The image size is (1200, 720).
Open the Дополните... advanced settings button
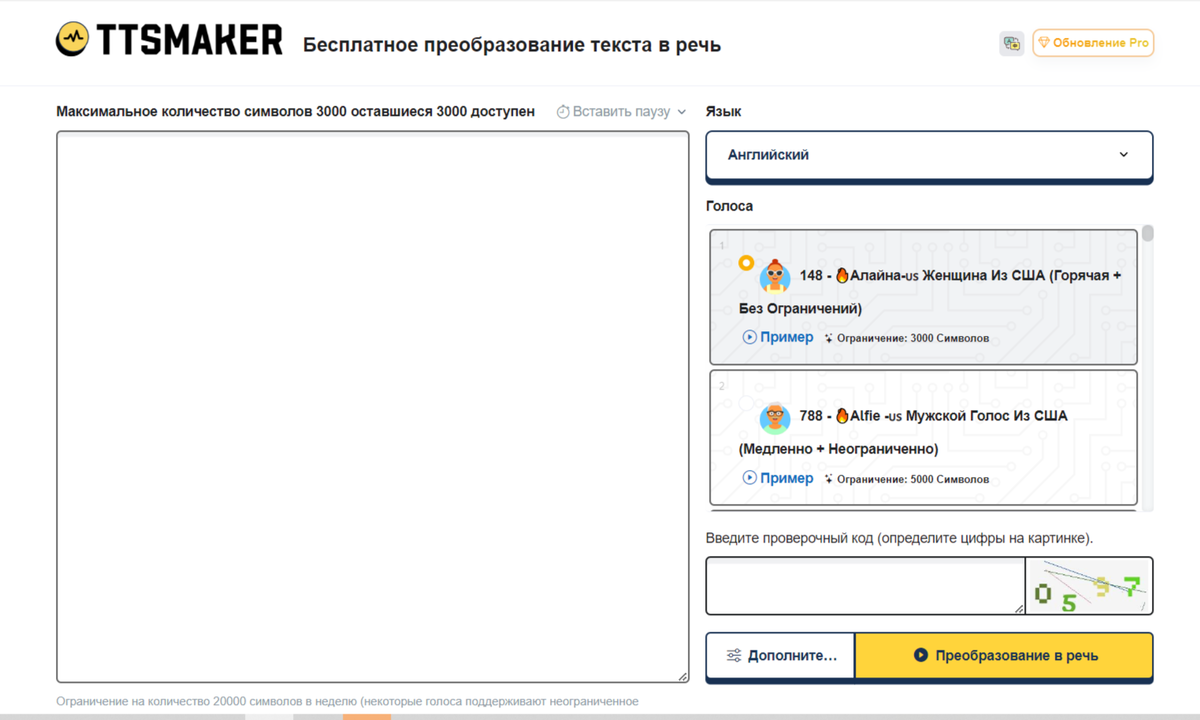tap(780, 656)
